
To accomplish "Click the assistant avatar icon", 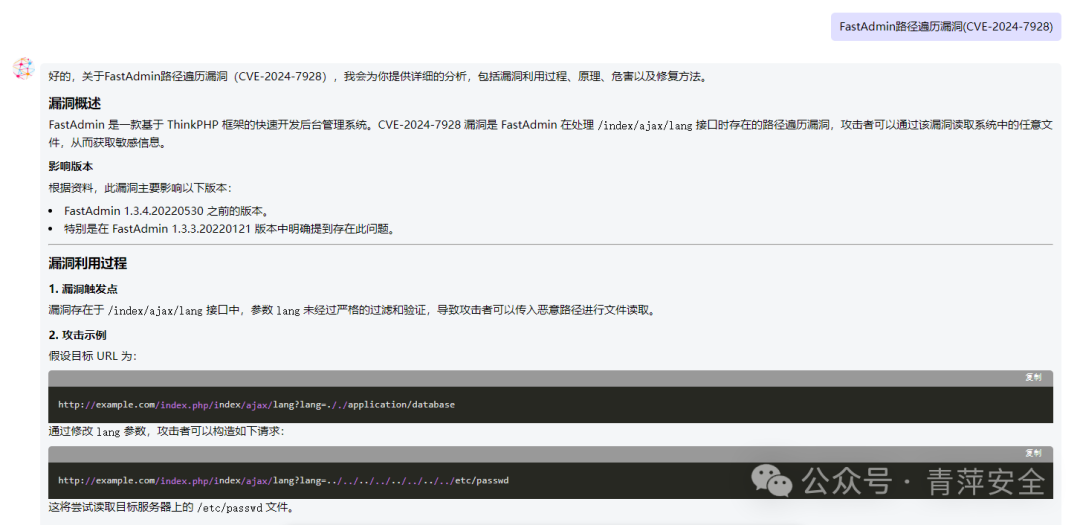I will pyautogui.click(x=23, y=69).
